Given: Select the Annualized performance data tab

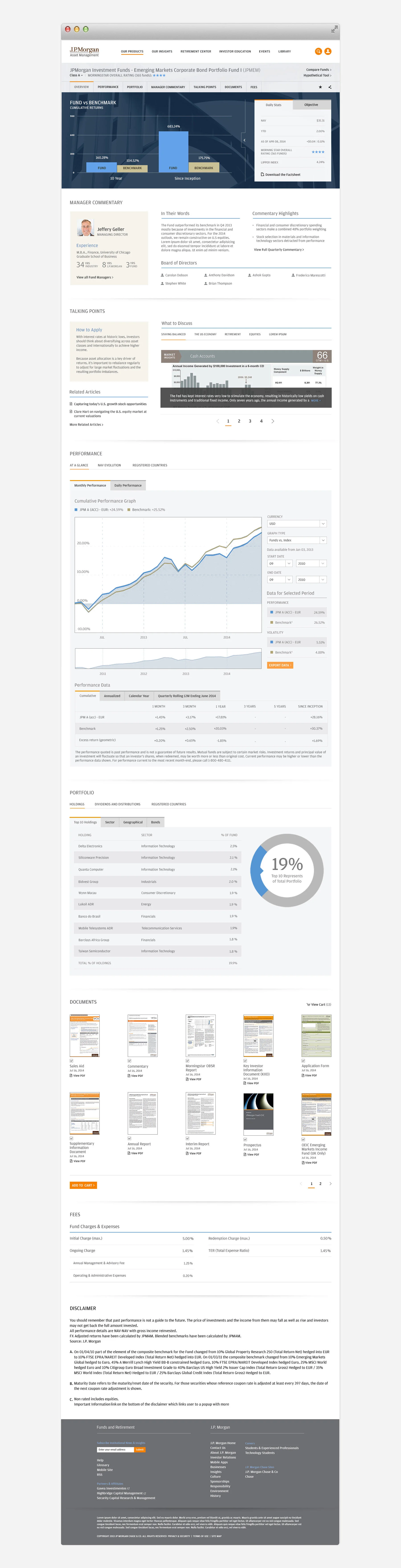Looking at the screenshot, I should pyautogui.click(x=112, y=696).
